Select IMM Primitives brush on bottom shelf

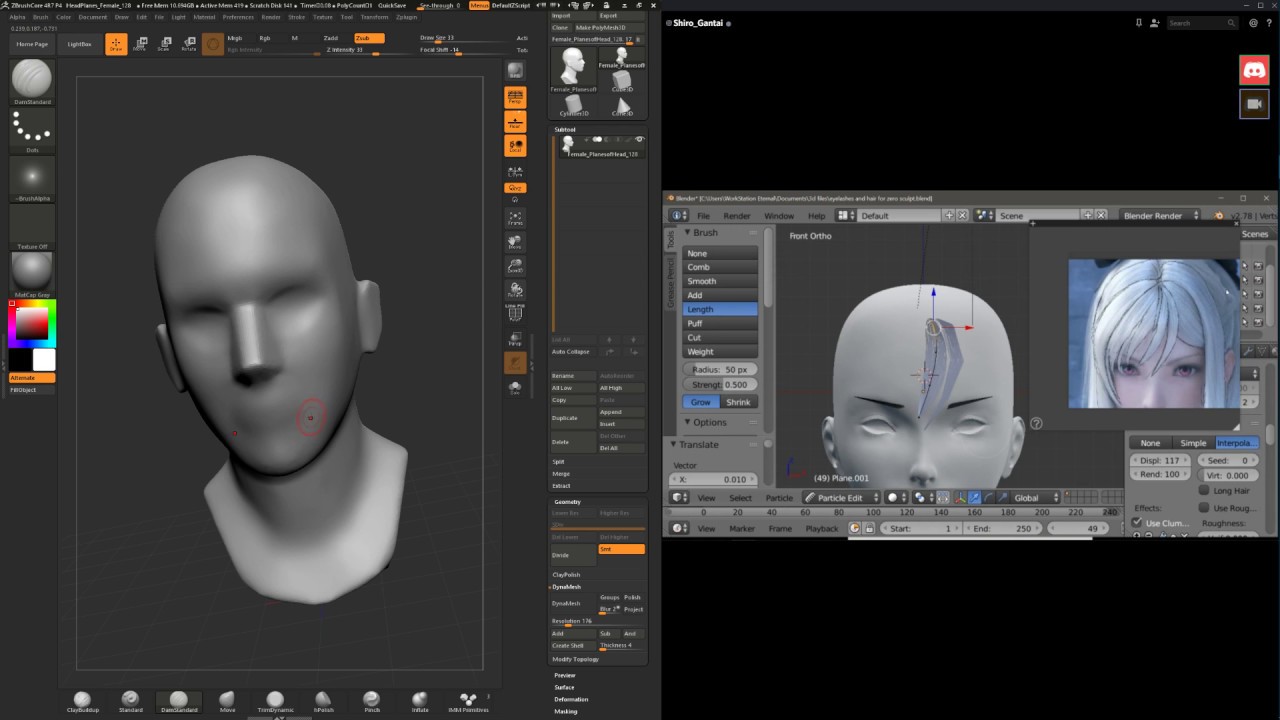(468, 702)
